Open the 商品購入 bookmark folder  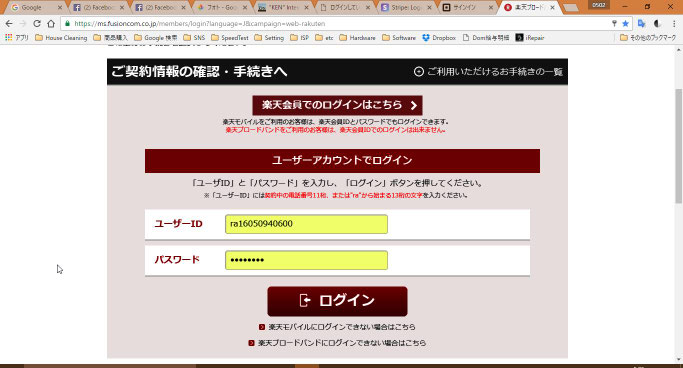click(111, 38)
